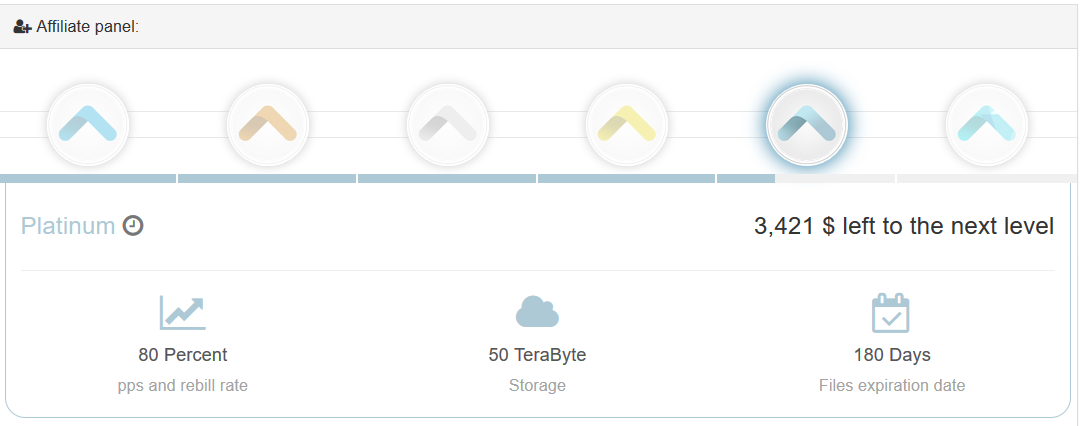Select the bronze second level badge

pyautogui.click(x=267, y=124)
